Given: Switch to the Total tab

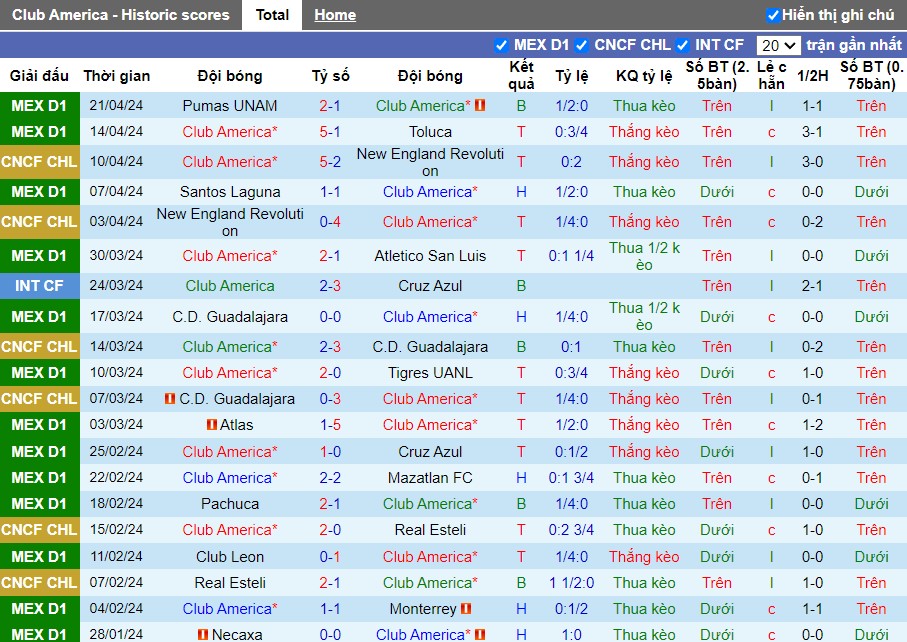Looking at the screenshot, I should tap(272, 15).
